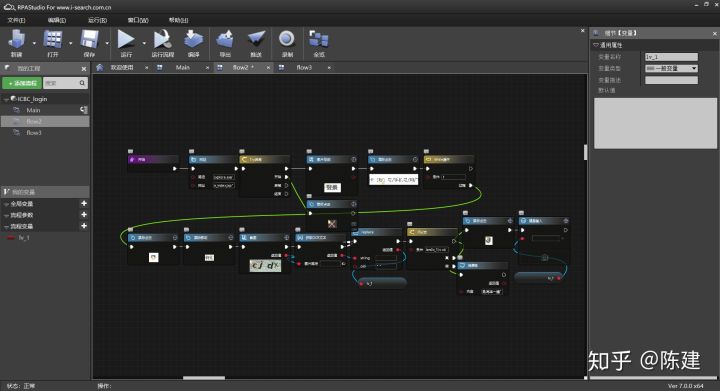Viewport: 720px width, 391px height.
Task: Collapse the 流程变量 section in variables panel
Action: click(6, 227)
